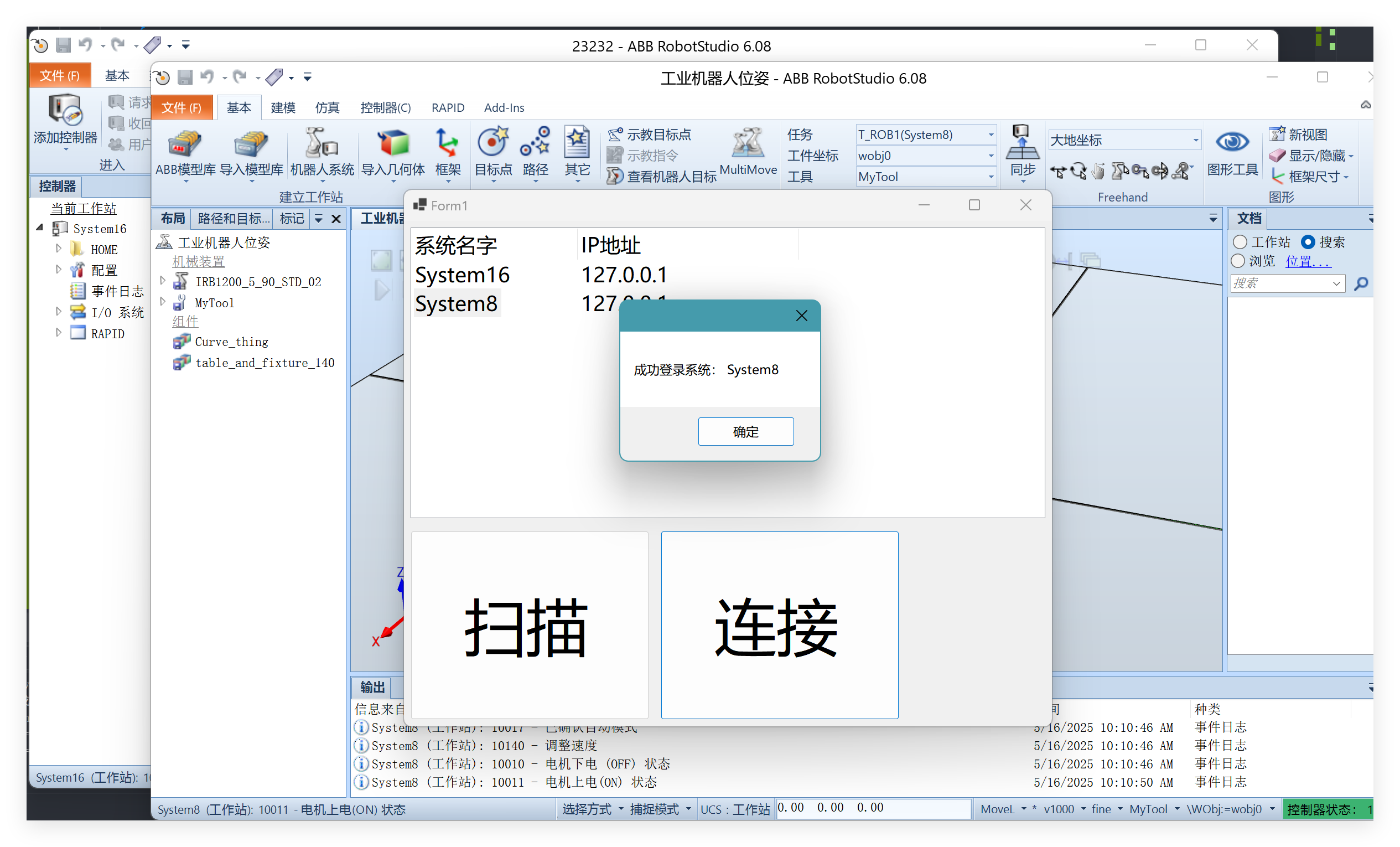Close the 成功登录系统 message dialog
The height and width of the screenshot is (847, 1400).
pyautogui.click(x=801, y=316)
